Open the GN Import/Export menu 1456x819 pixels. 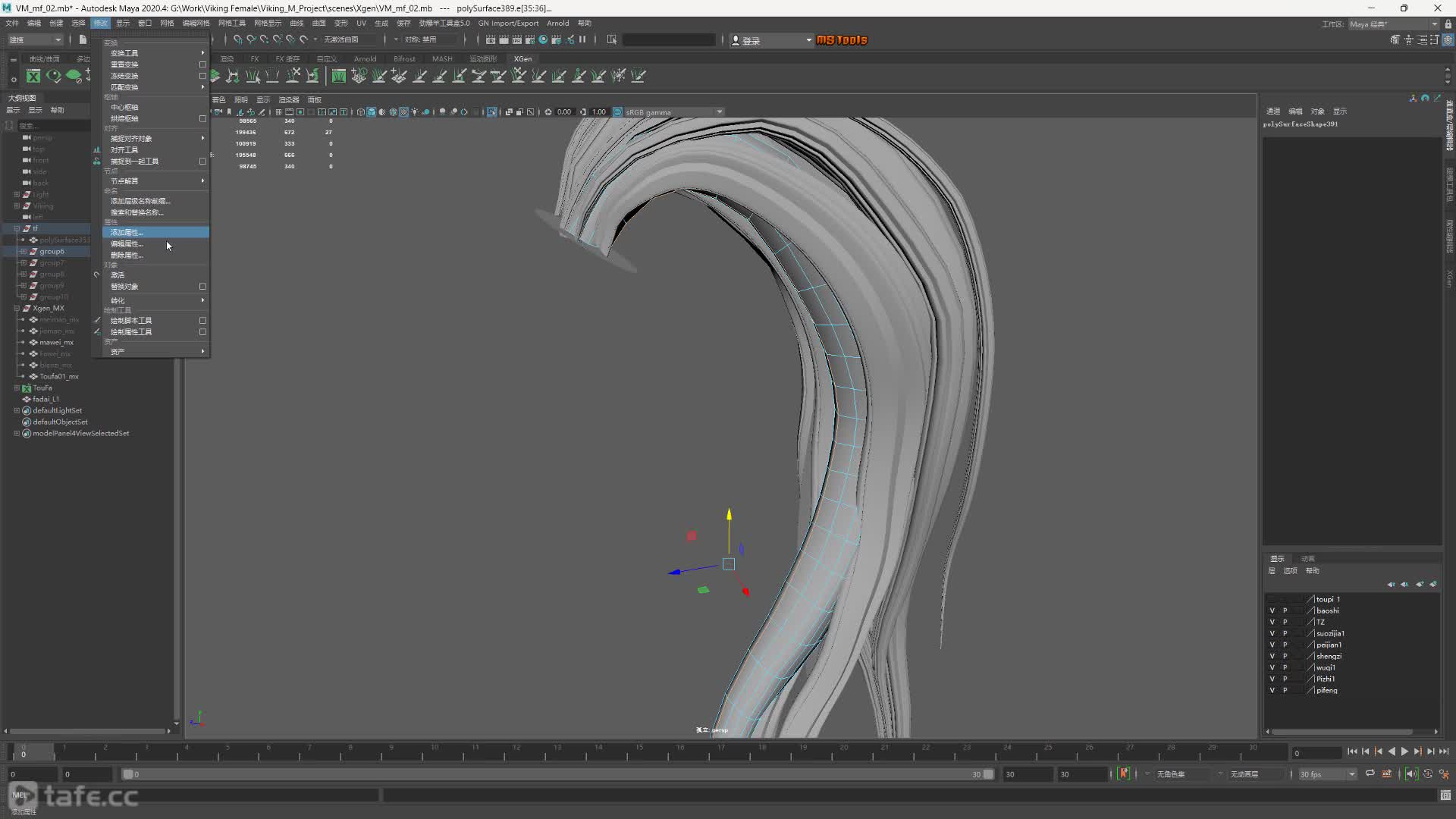coord(508,24)
